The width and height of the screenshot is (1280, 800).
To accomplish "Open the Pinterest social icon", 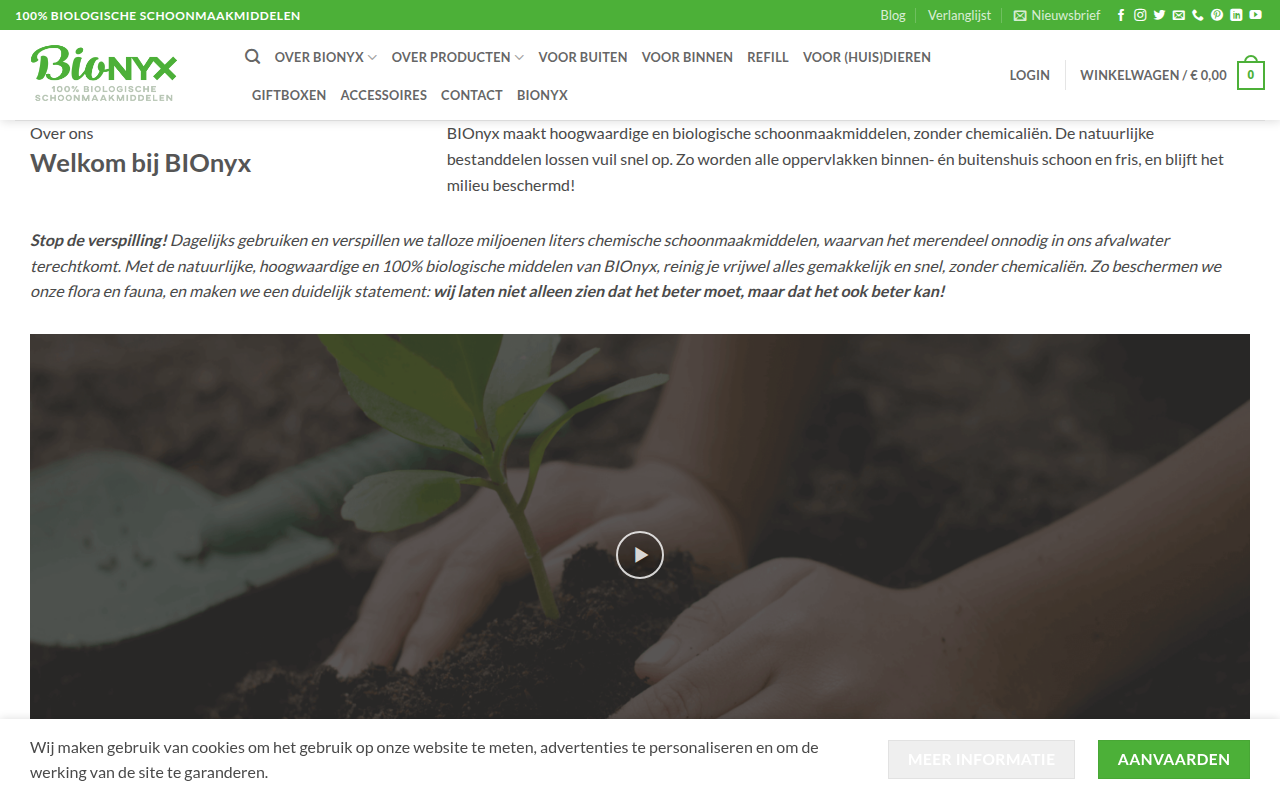I will click(x=1217, y=15).
